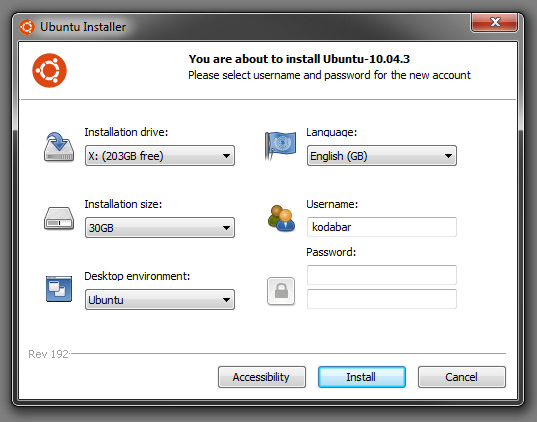Focus the first Password field

382,275
